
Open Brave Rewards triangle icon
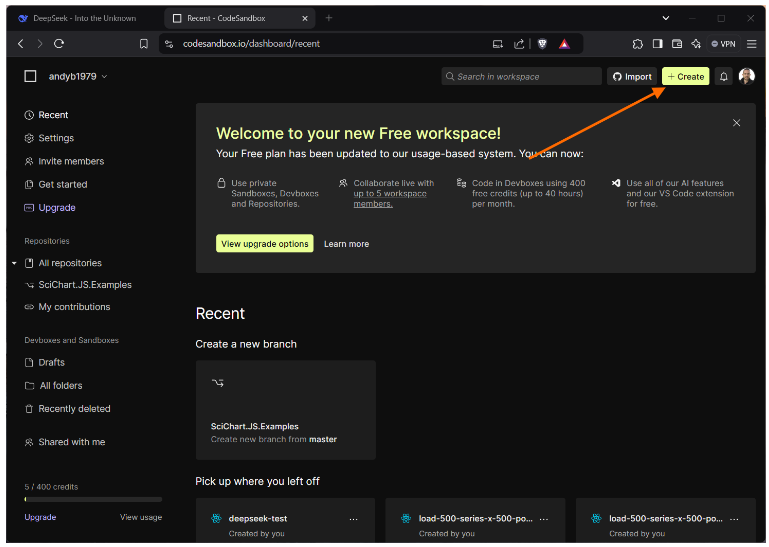[564, 44]
